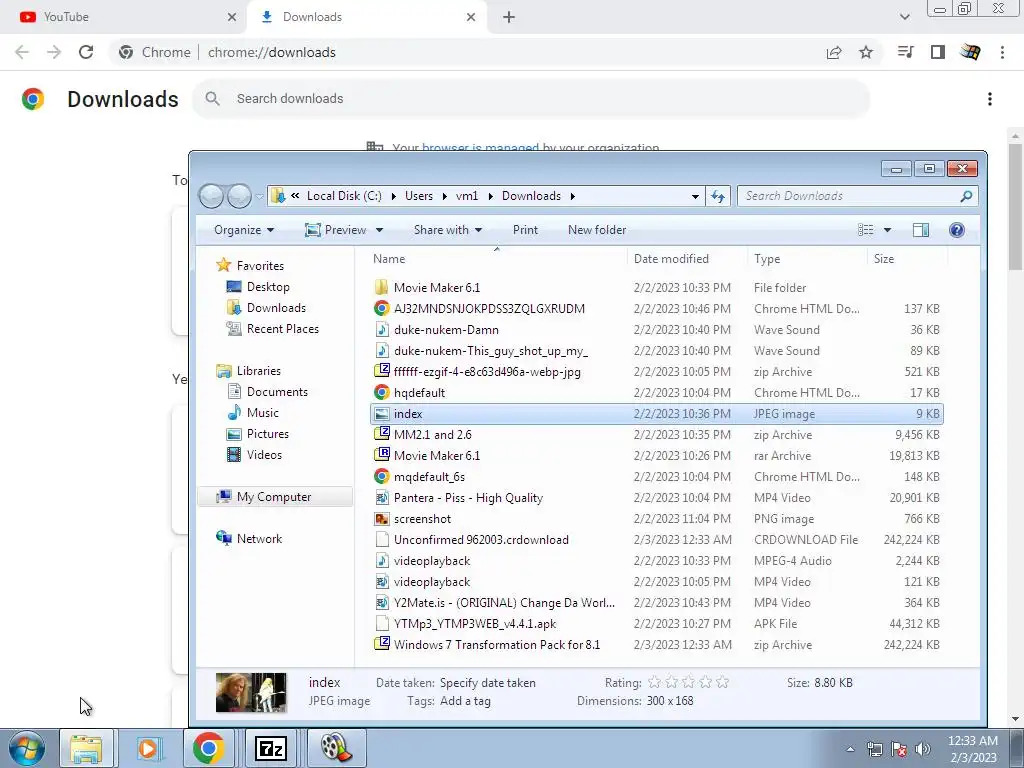Open the Chrome three-dot main menu
The width and height of the screenshot is (1024, 768).
coord(1002,52)
